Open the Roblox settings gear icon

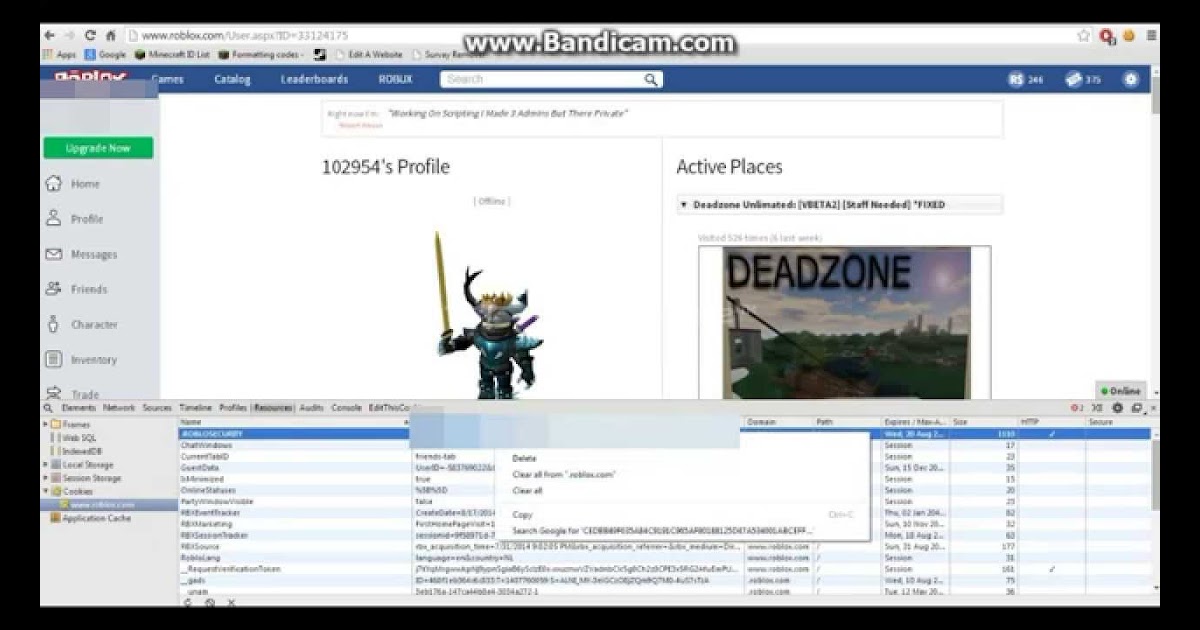(1131, 79)
